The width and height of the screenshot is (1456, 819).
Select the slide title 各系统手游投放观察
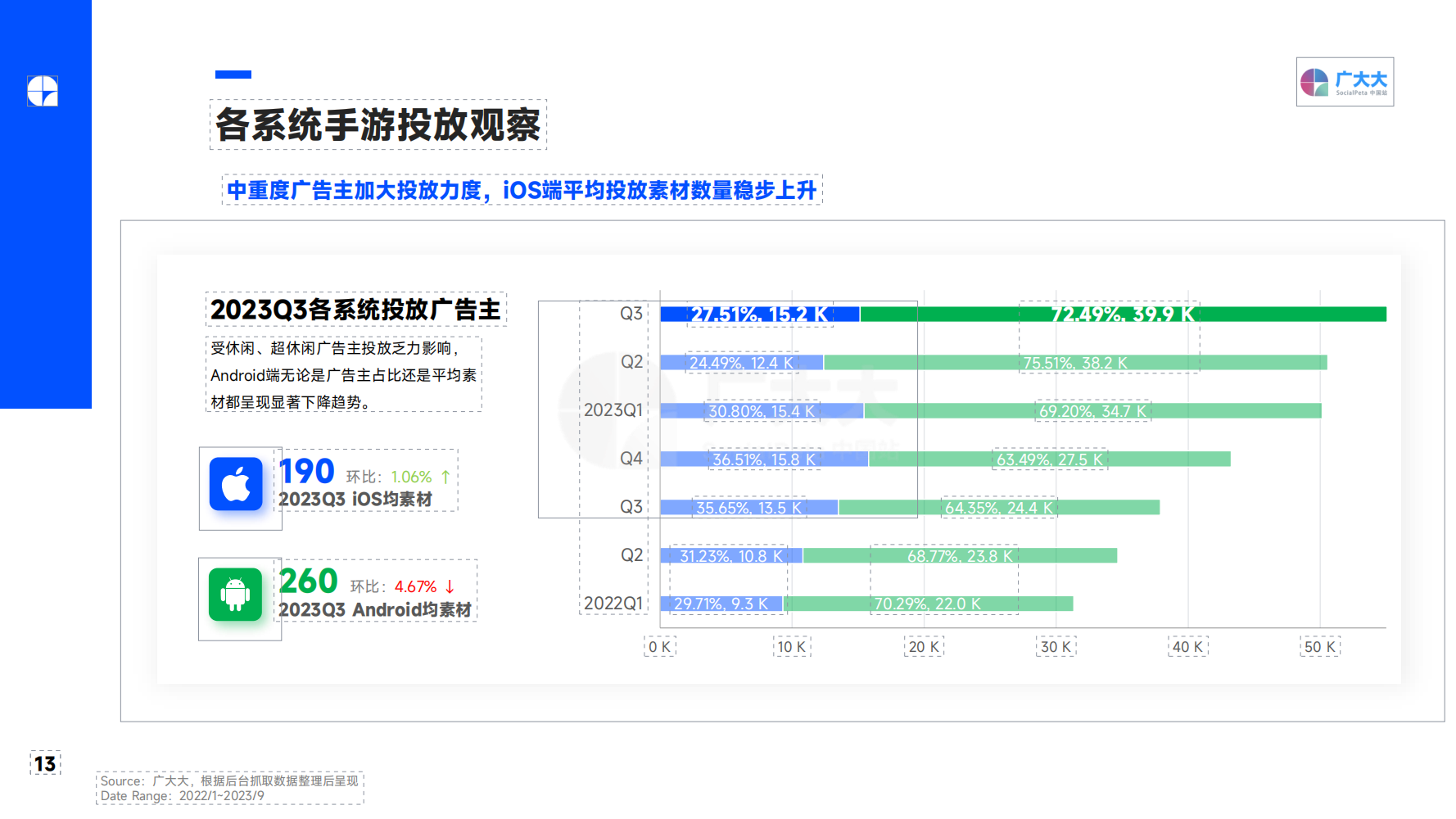click(378, 124)
